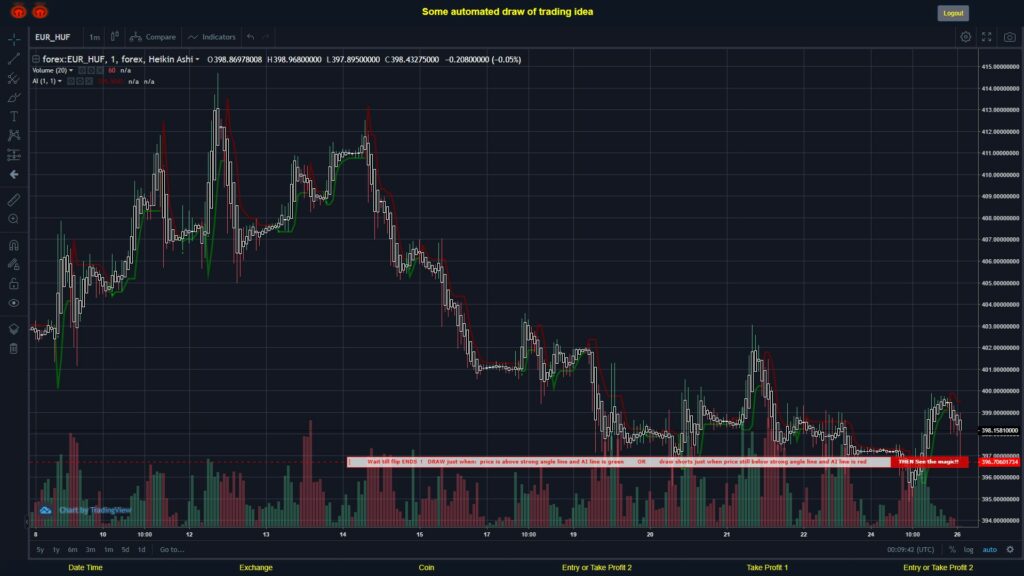The height and width of the screenshot is (576, 1024).
Task: Select the crosshair cursor tool
Action: [14, 39]
